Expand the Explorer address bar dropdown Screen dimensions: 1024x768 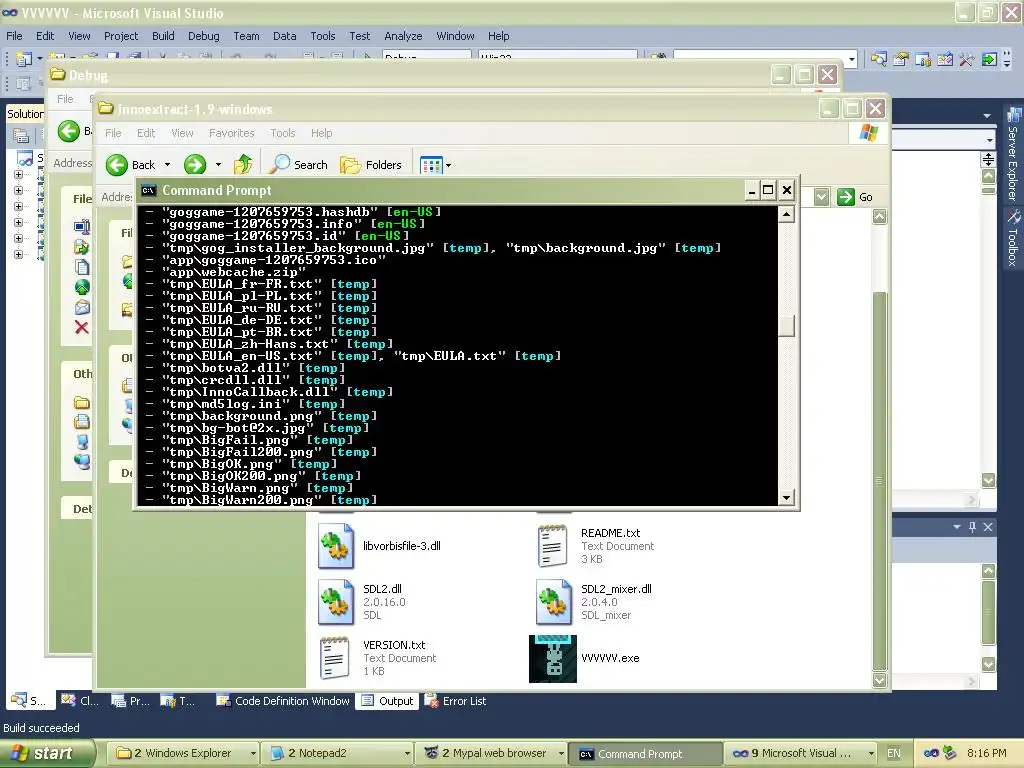pos(822,197)
